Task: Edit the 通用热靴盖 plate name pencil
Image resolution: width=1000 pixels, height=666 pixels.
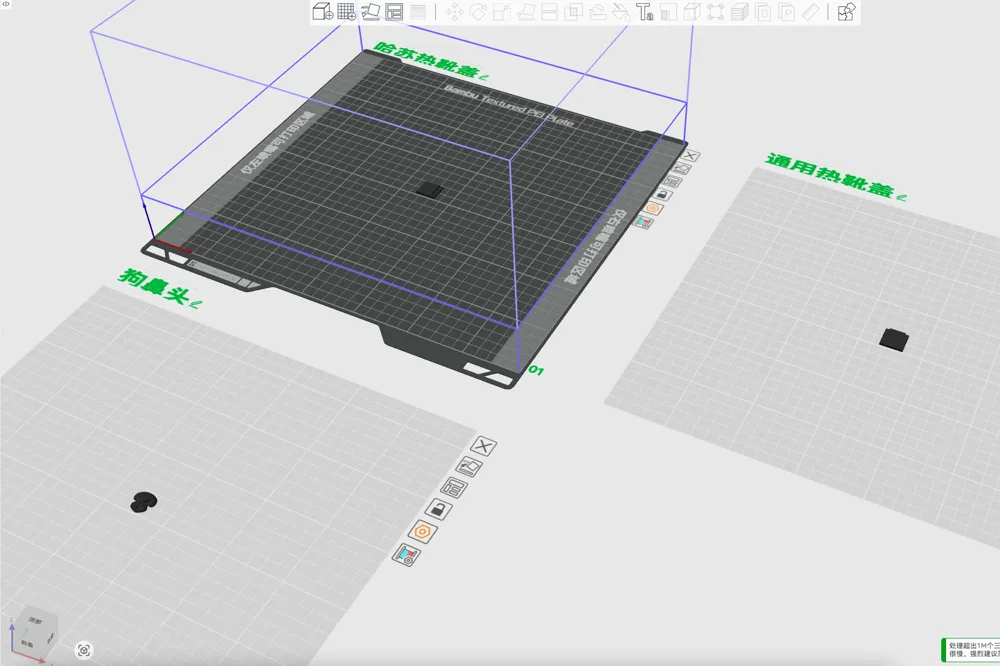Action: (x=901, y=197)
